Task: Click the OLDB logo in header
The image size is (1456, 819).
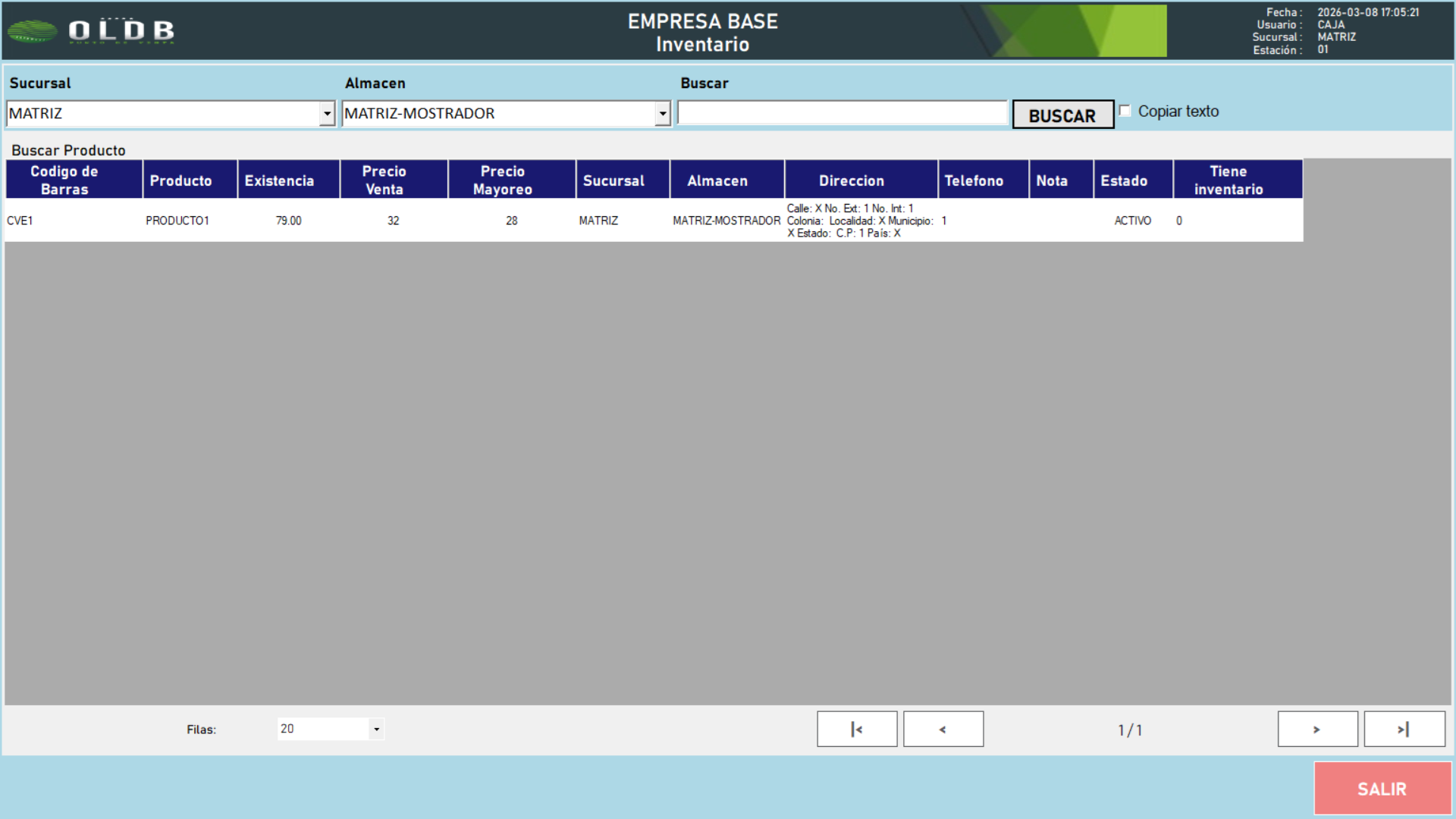Action: point(92,30)
